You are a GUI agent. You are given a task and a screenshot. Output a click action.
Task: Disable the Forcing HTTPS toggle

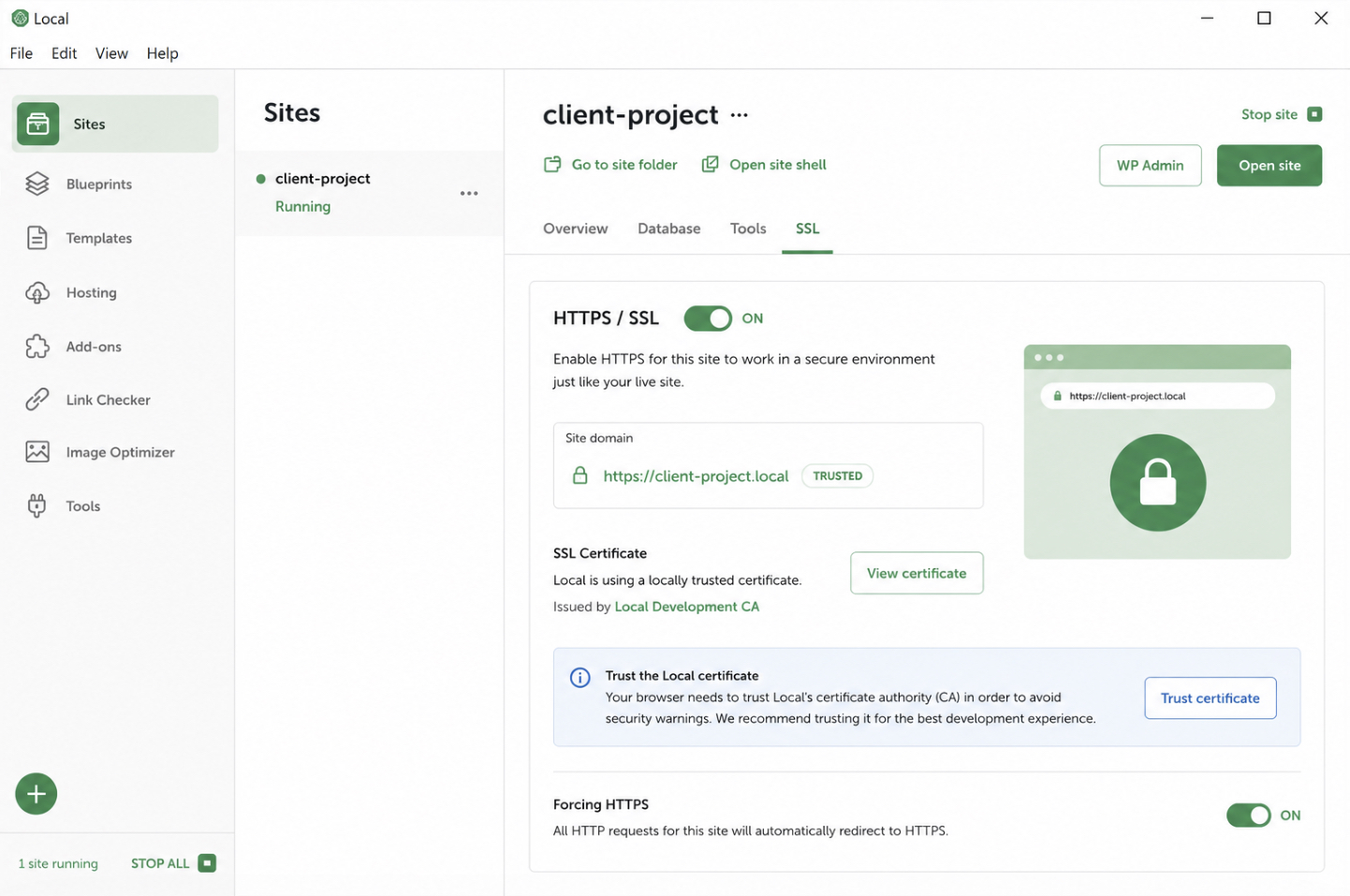pos(1249,815)
